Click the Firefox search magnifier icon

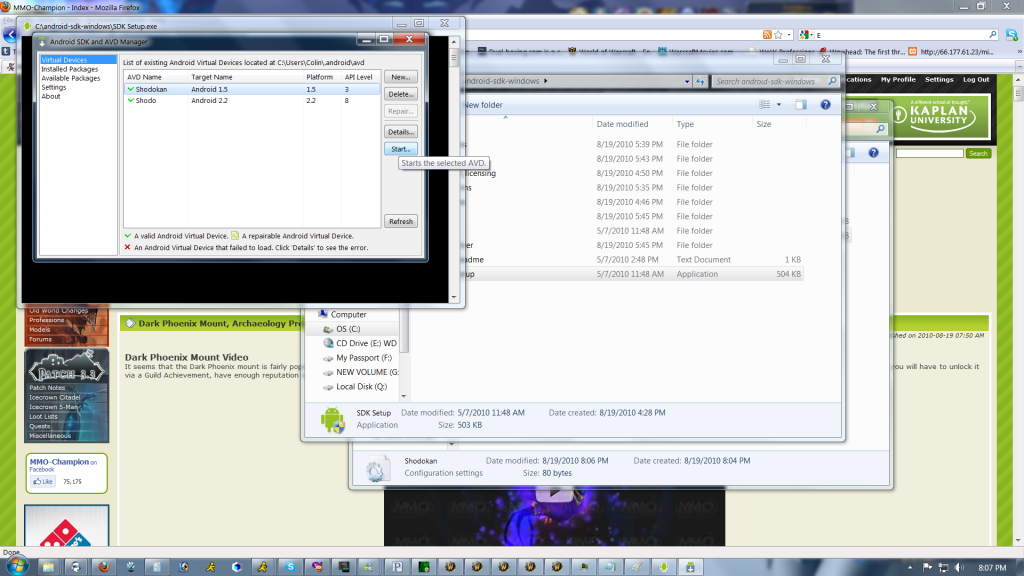[993, 35]
